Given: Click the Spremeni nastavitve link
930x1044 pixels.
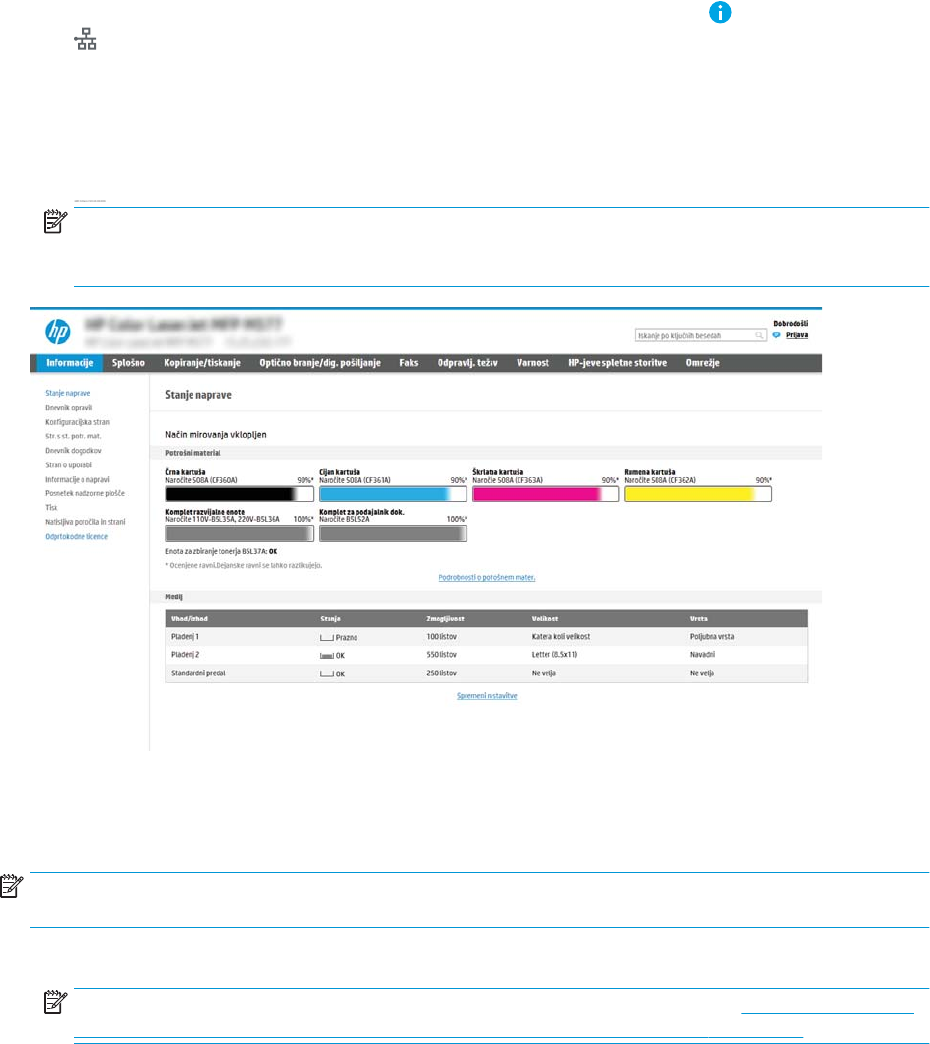Looking at the screenshot, I should pos(487,696).
